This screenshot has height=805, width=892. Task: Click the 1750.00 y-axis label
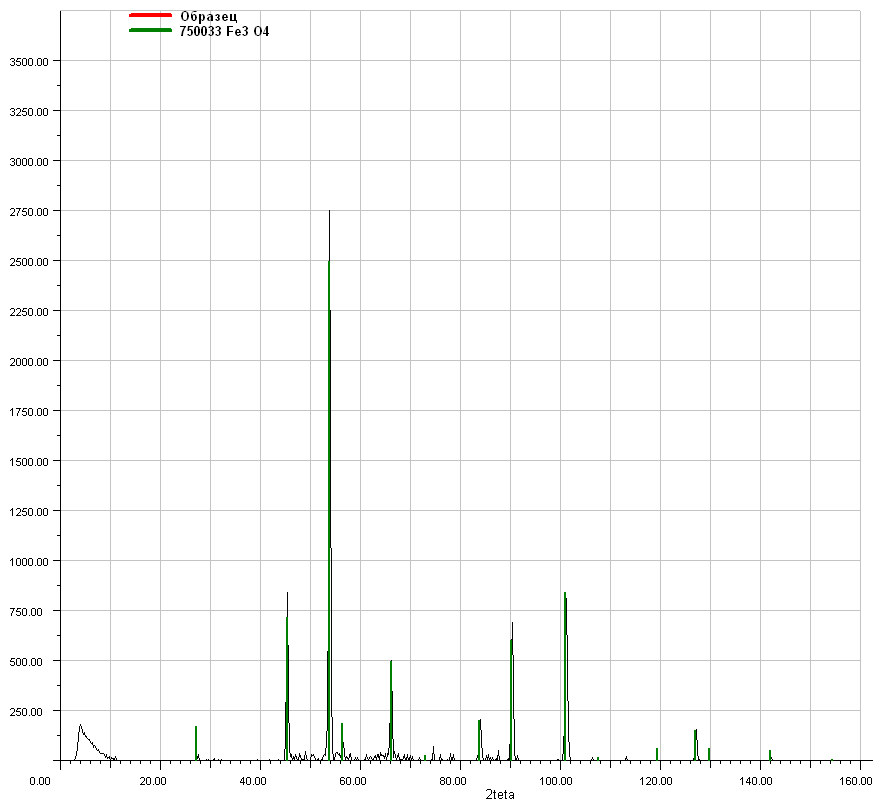(29, 412)
